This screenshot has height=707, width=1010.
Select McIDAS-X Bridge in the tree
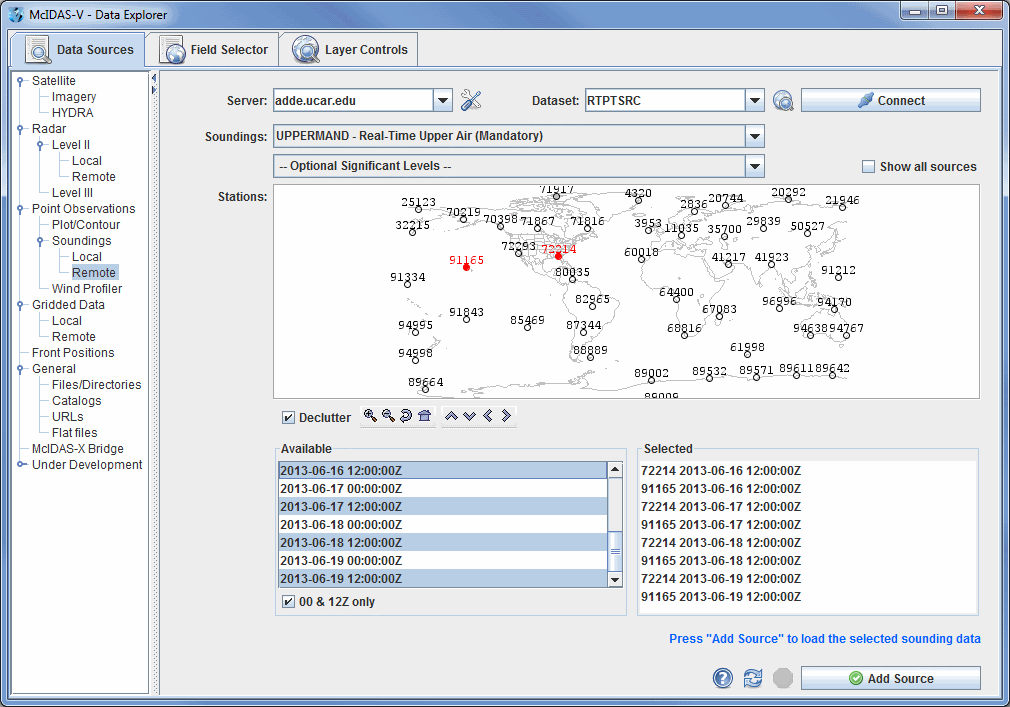(x=77, y=449)
